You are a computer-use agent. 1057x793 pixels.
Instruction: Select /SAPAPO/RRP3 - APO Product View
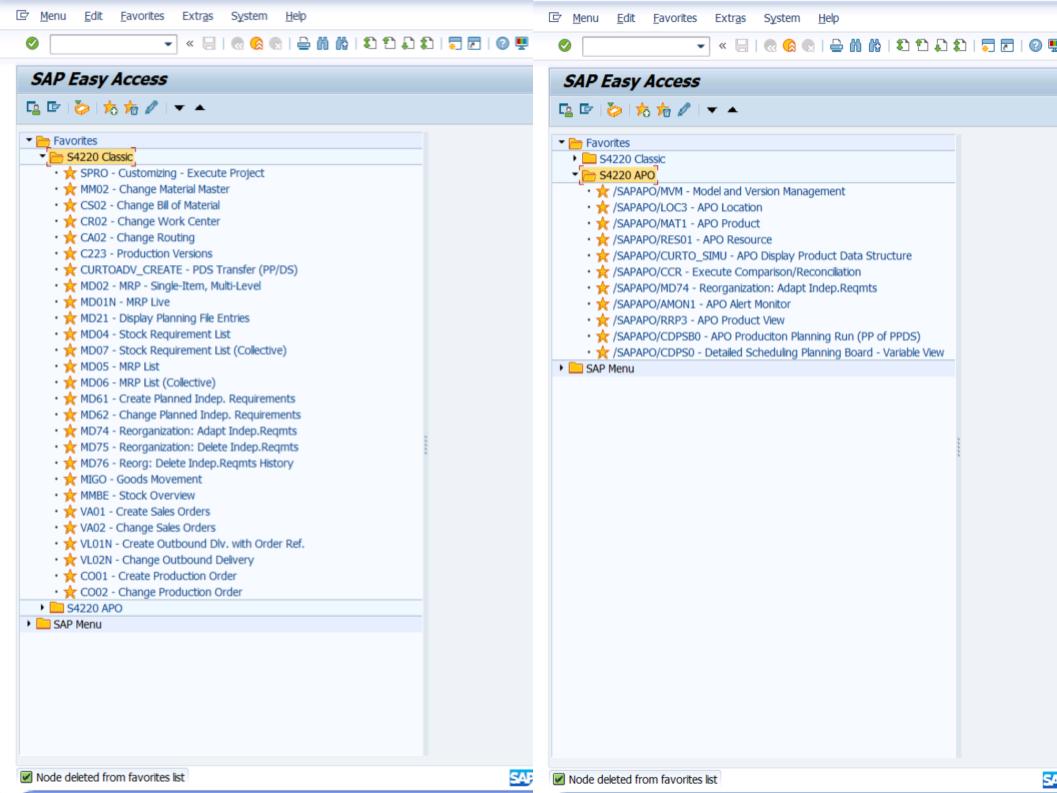click(x=698, y=320)
